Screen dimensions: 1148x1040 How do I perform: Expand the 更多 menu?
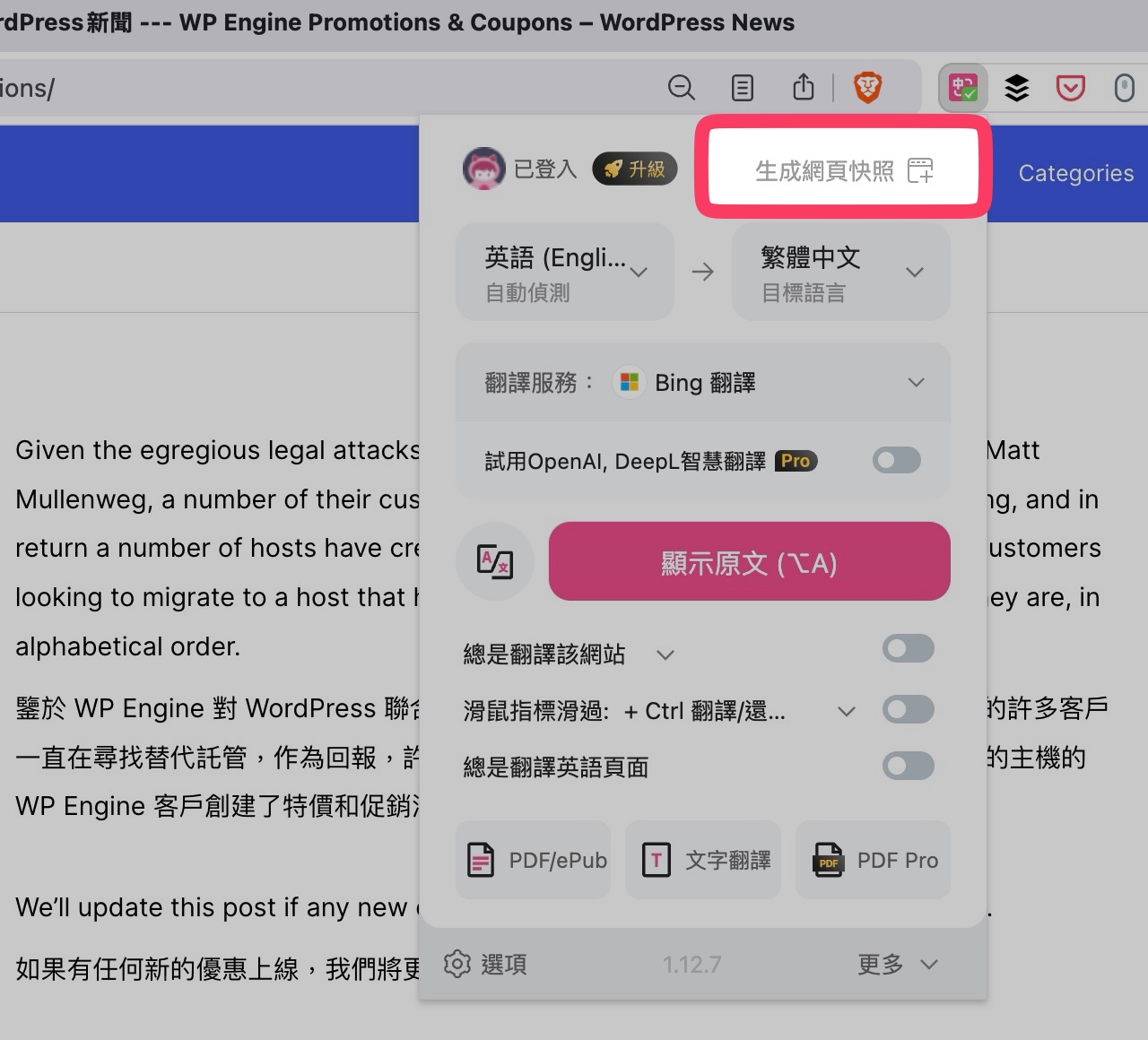click(x=898, y=965)
